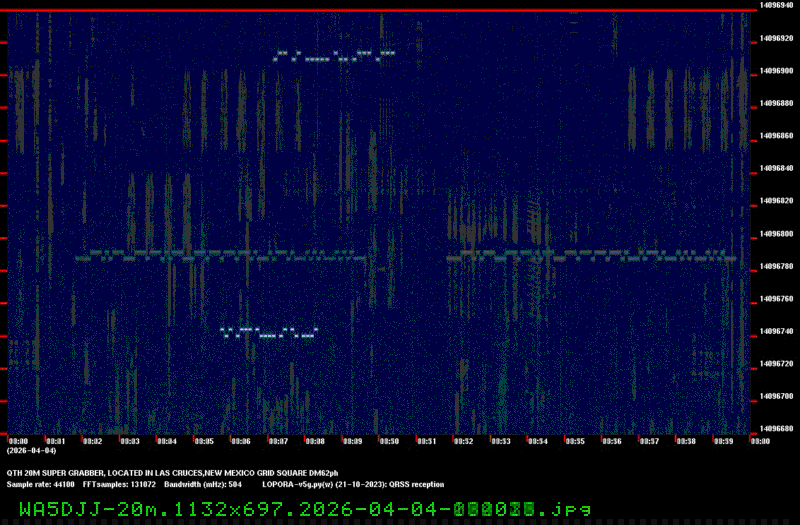Click the 00:02 time axis label

92,441
